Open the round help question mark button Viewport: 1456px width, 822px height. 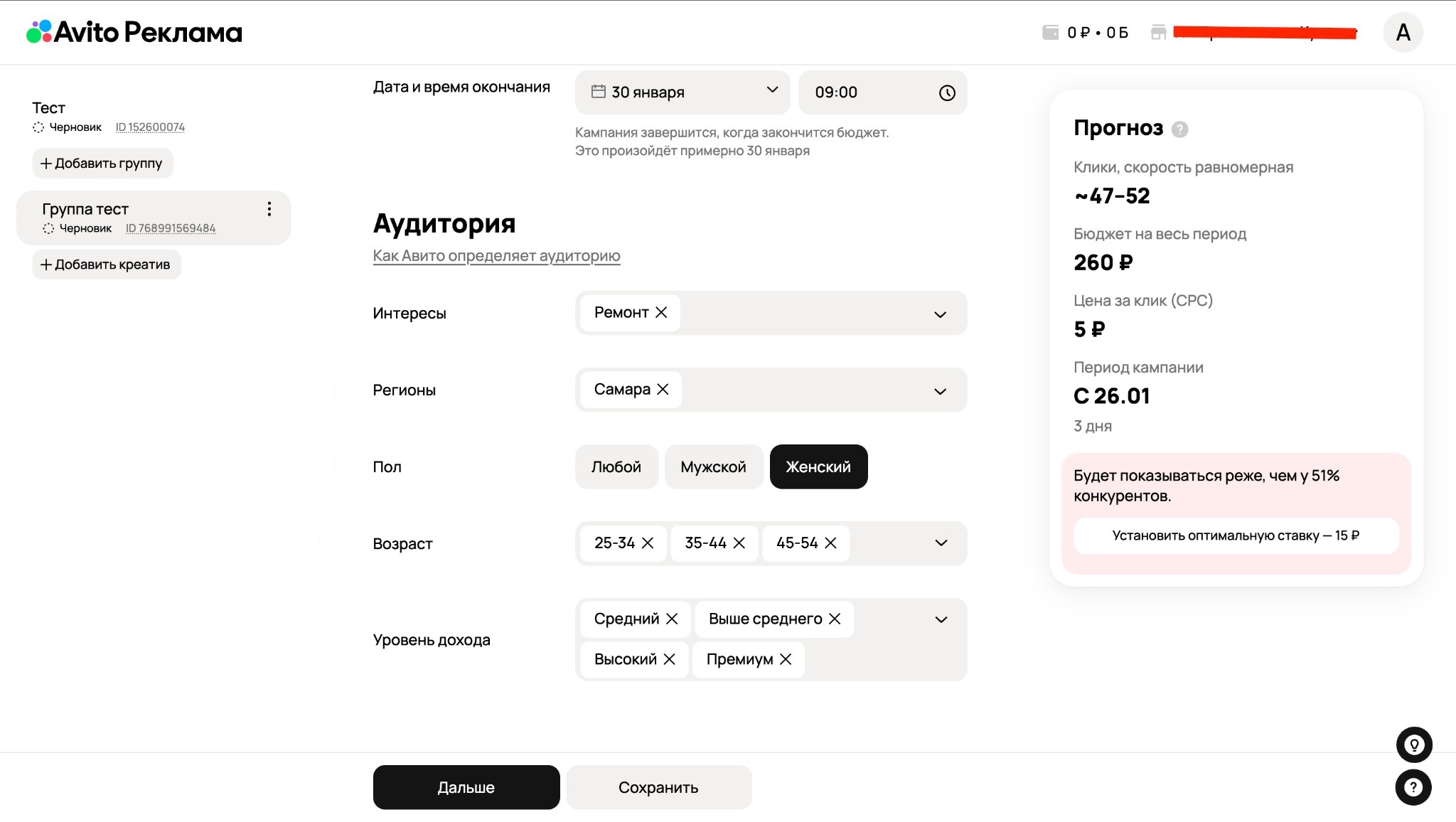pos(1413,788)
